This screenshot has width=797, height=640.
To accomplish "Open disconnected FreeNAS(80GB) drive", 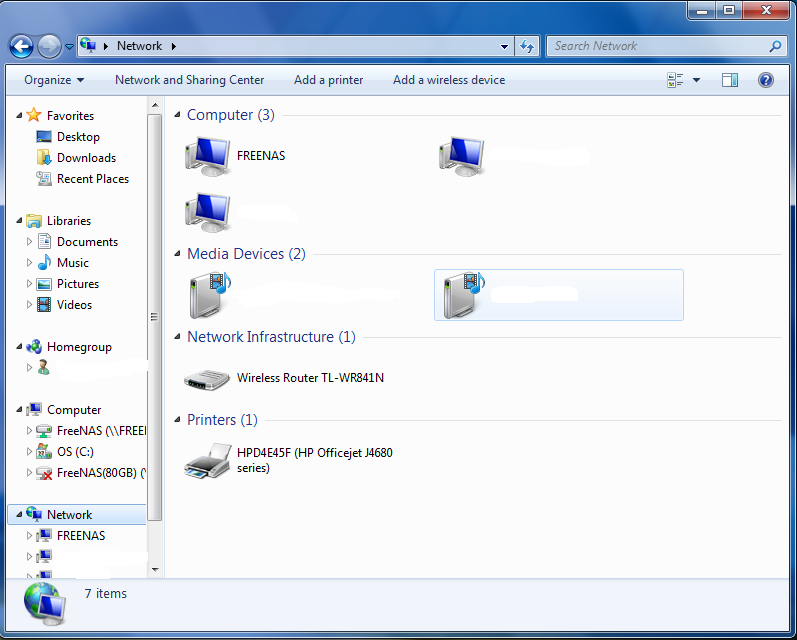I will click(x=101, y=473).
